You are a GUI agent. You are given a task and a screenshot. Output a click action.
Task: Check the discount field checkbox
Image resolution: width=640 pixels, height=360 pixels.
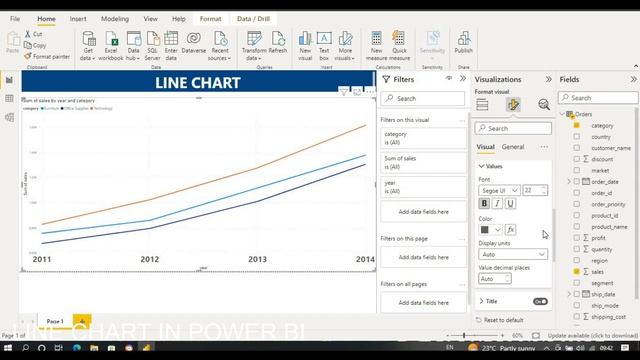pyautogui.click(x=576, y=159)
